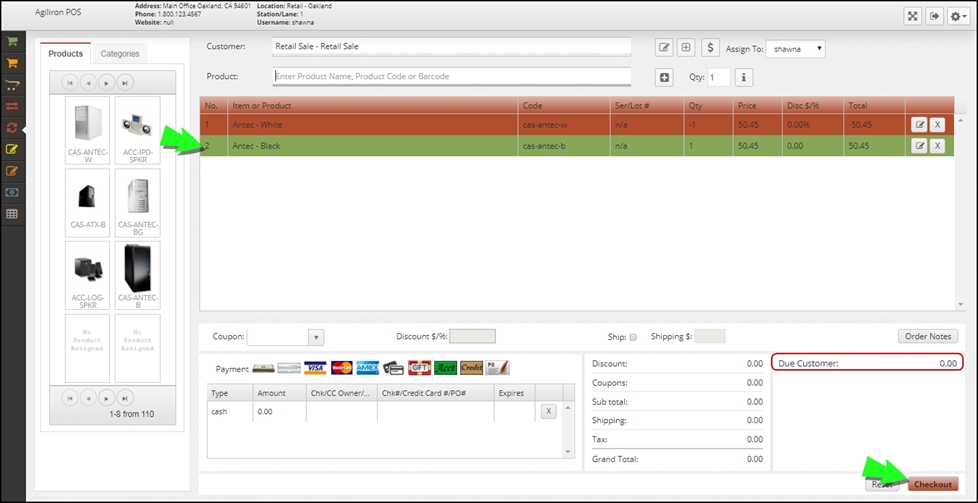This screenshot has width=978, height=503.
Task: Open the grid table sidebar icon
Action: (x=12, y=214)
